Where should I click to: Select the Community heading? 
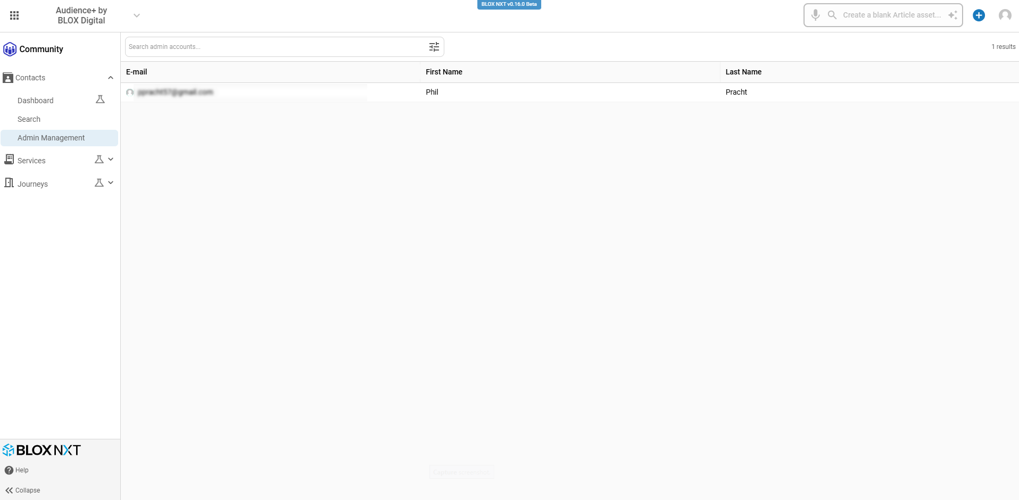click(41, 49)
